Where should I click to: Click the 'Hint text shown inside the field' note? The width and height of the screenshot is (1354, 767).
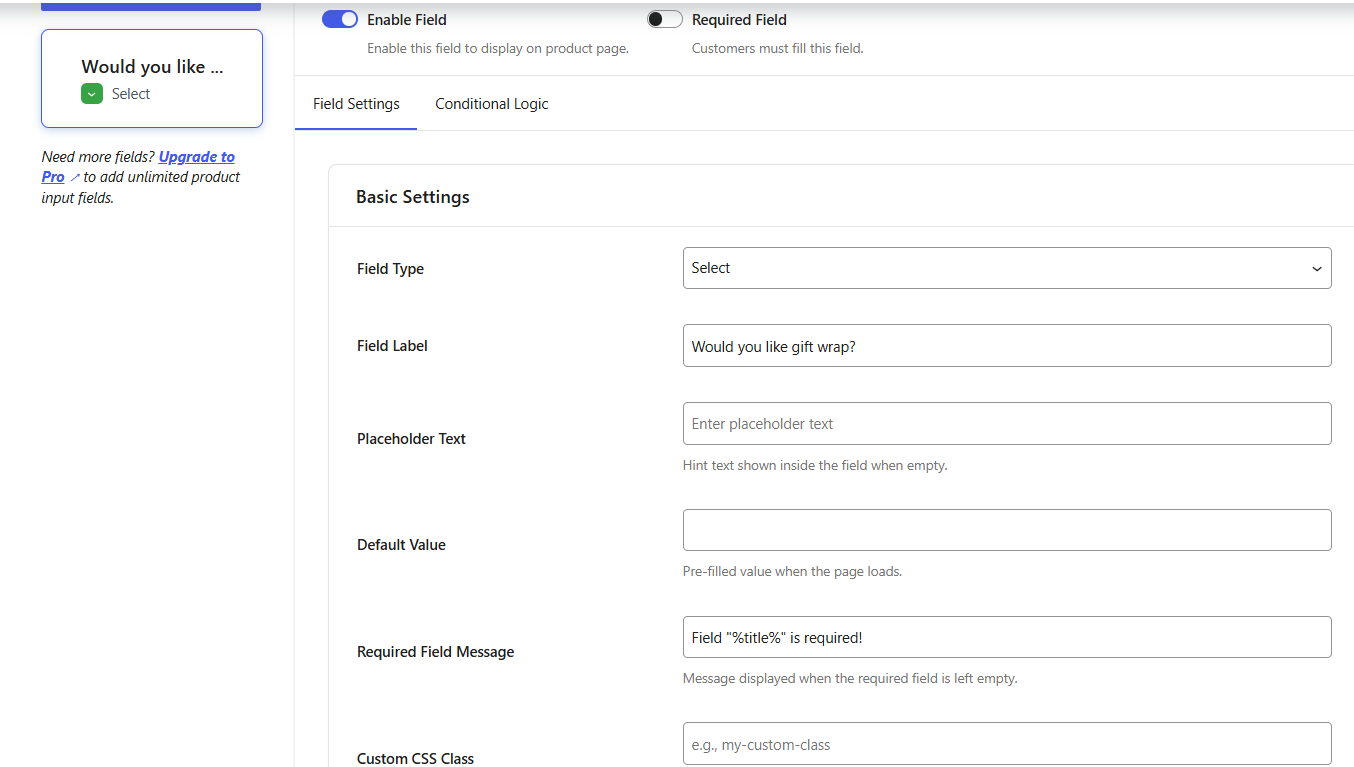point(815,466)
